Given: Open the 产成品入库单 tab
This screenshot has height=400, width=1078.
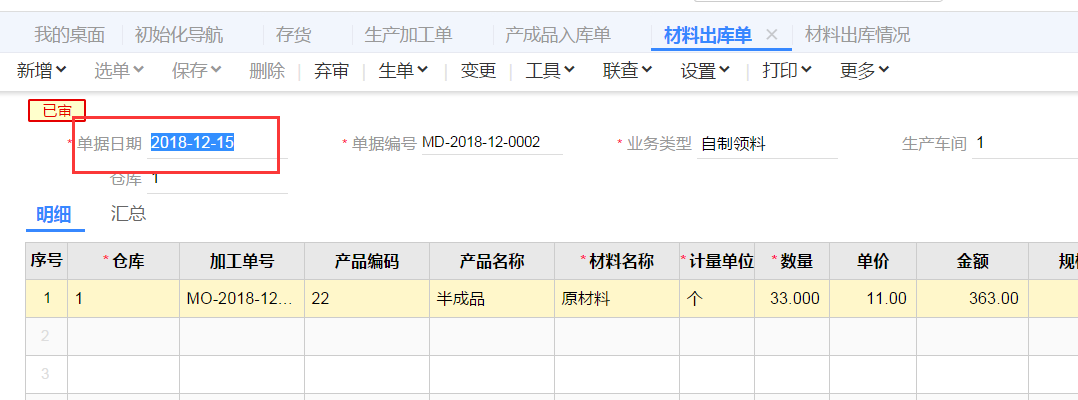Looking at the screenshot, I should pyautogui.click(x=557, y=35).
